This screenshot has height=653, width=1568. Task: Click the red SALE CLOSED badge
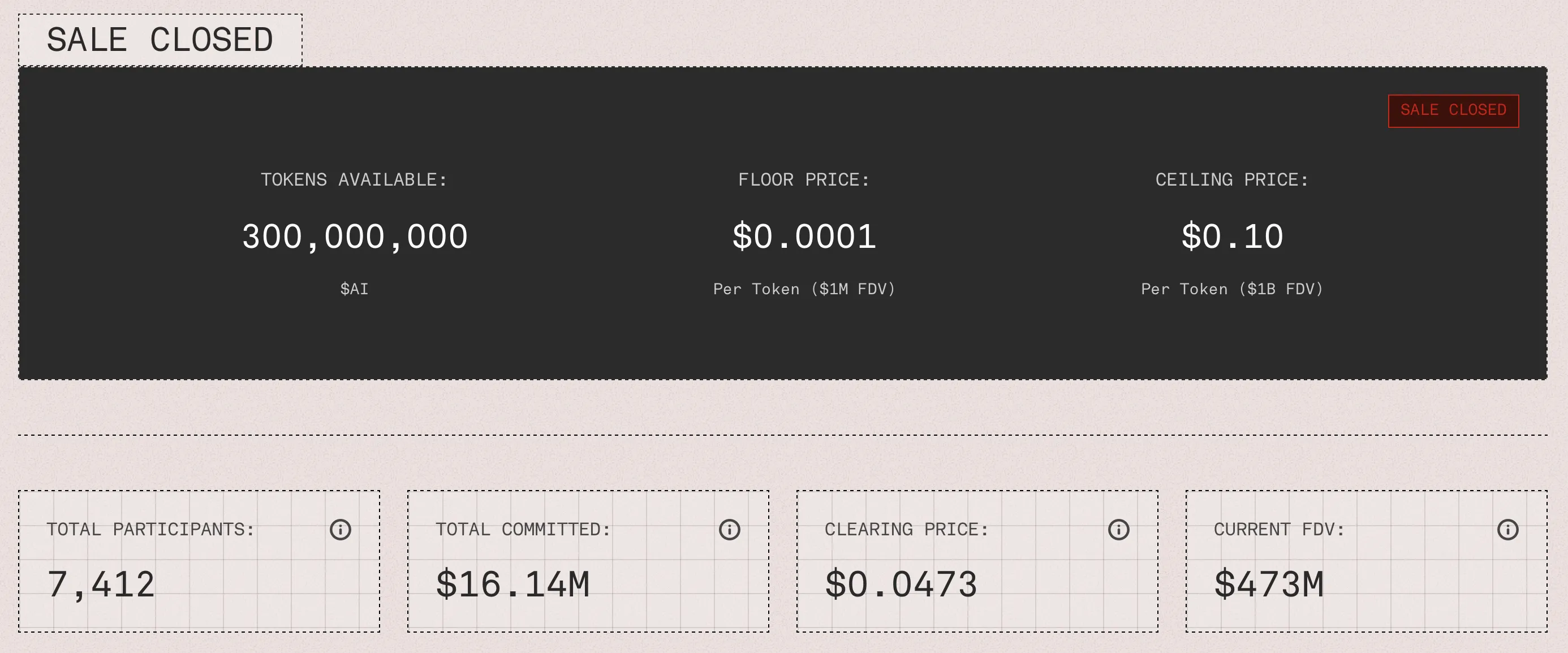pos(1453,110)
